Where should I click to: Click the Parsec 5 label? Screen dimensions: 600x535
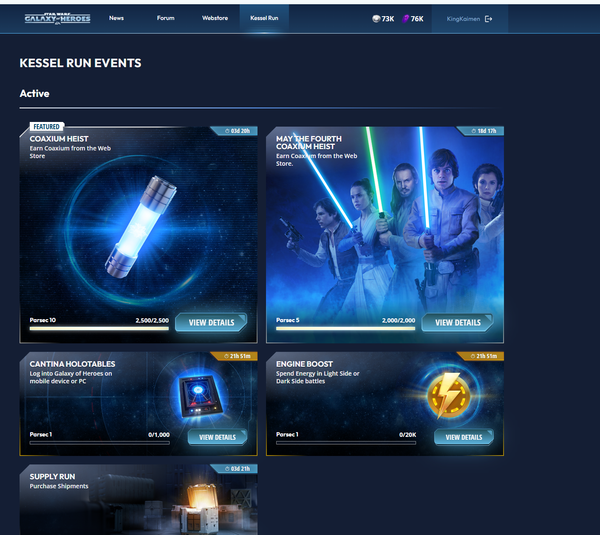[x=287, y=320]
